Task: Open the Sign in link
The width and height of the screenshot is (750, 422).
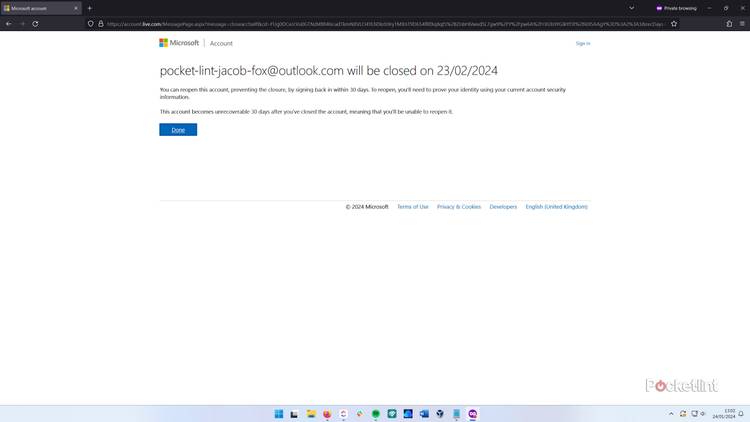Action: pyautogui.click(x=583, y=43)
